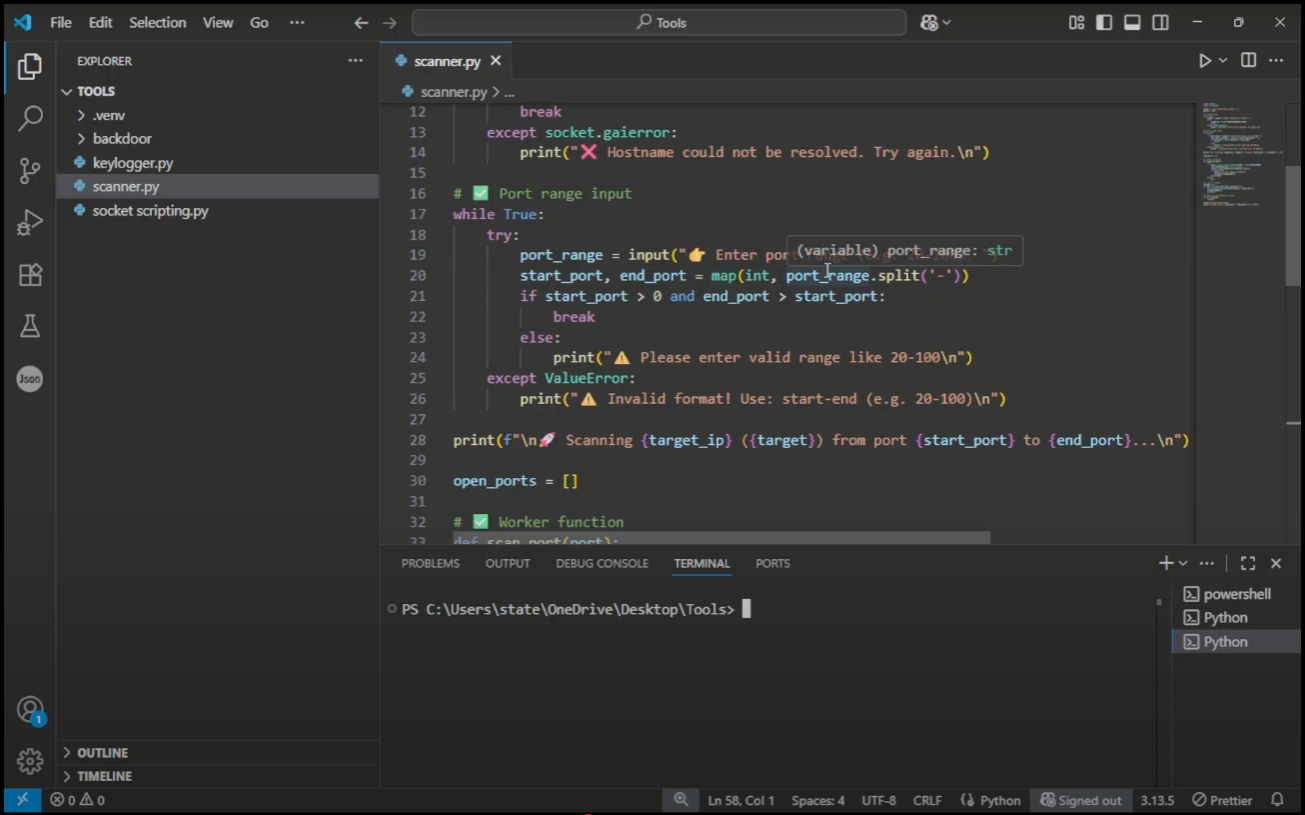Split the editor to the right
This screenshot has height=815, width=1305.
tap(1248, 61)
